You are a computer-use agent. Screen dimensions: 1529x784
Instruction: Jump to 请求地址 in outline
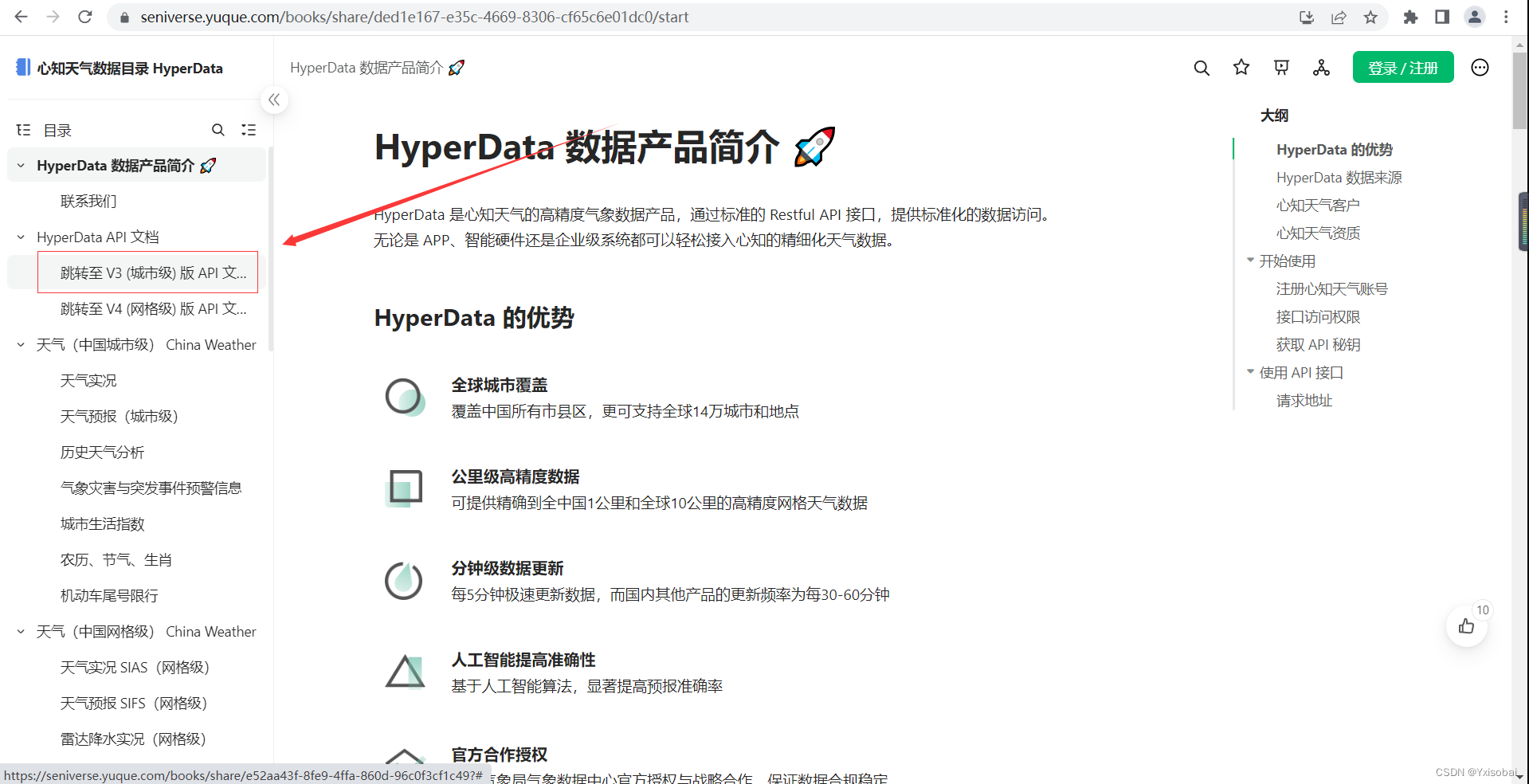(1304, 401)
